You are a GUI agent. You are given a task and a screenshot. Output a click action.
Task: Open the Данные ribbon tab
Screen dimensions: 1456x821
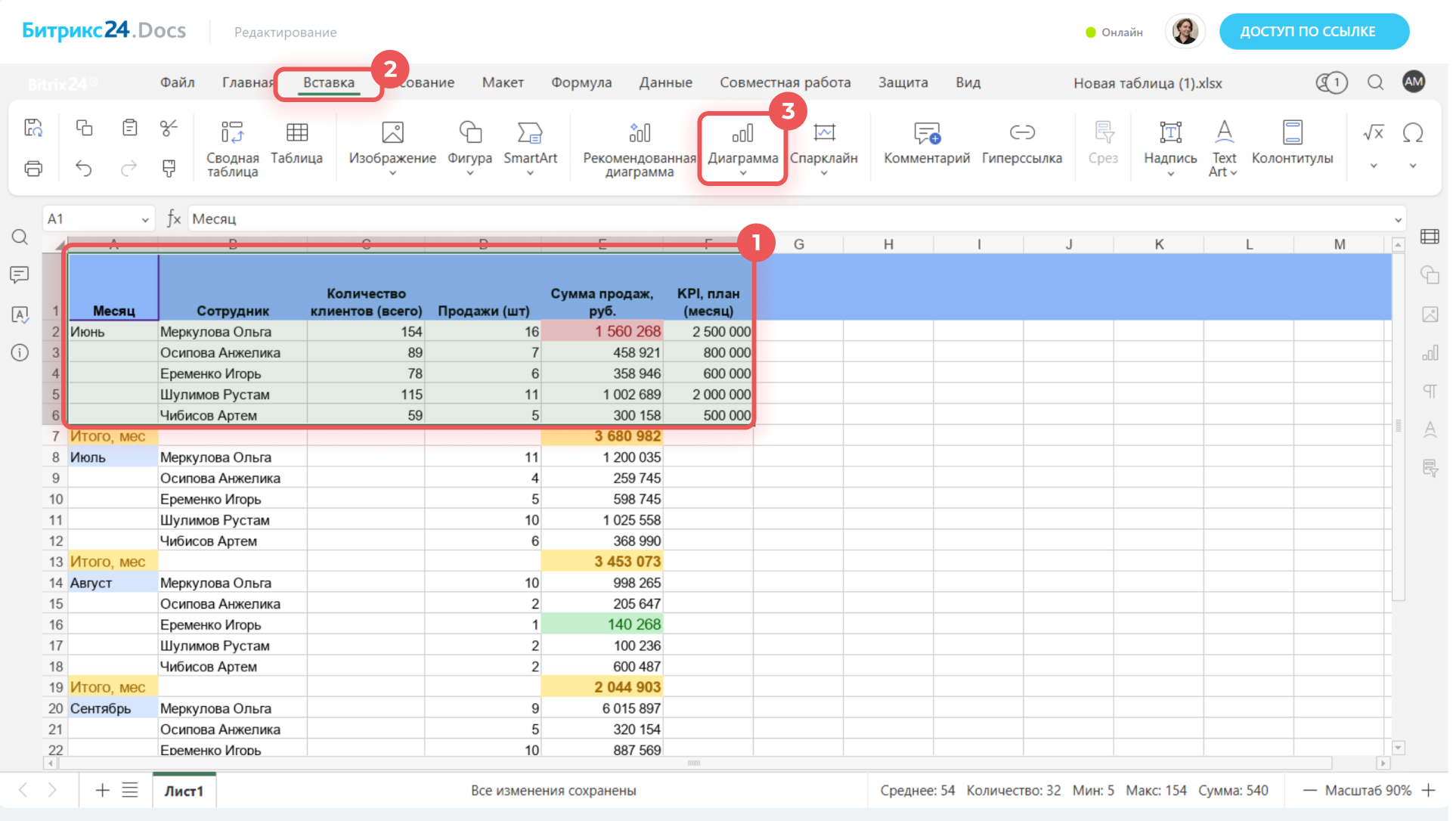point(665,82)
